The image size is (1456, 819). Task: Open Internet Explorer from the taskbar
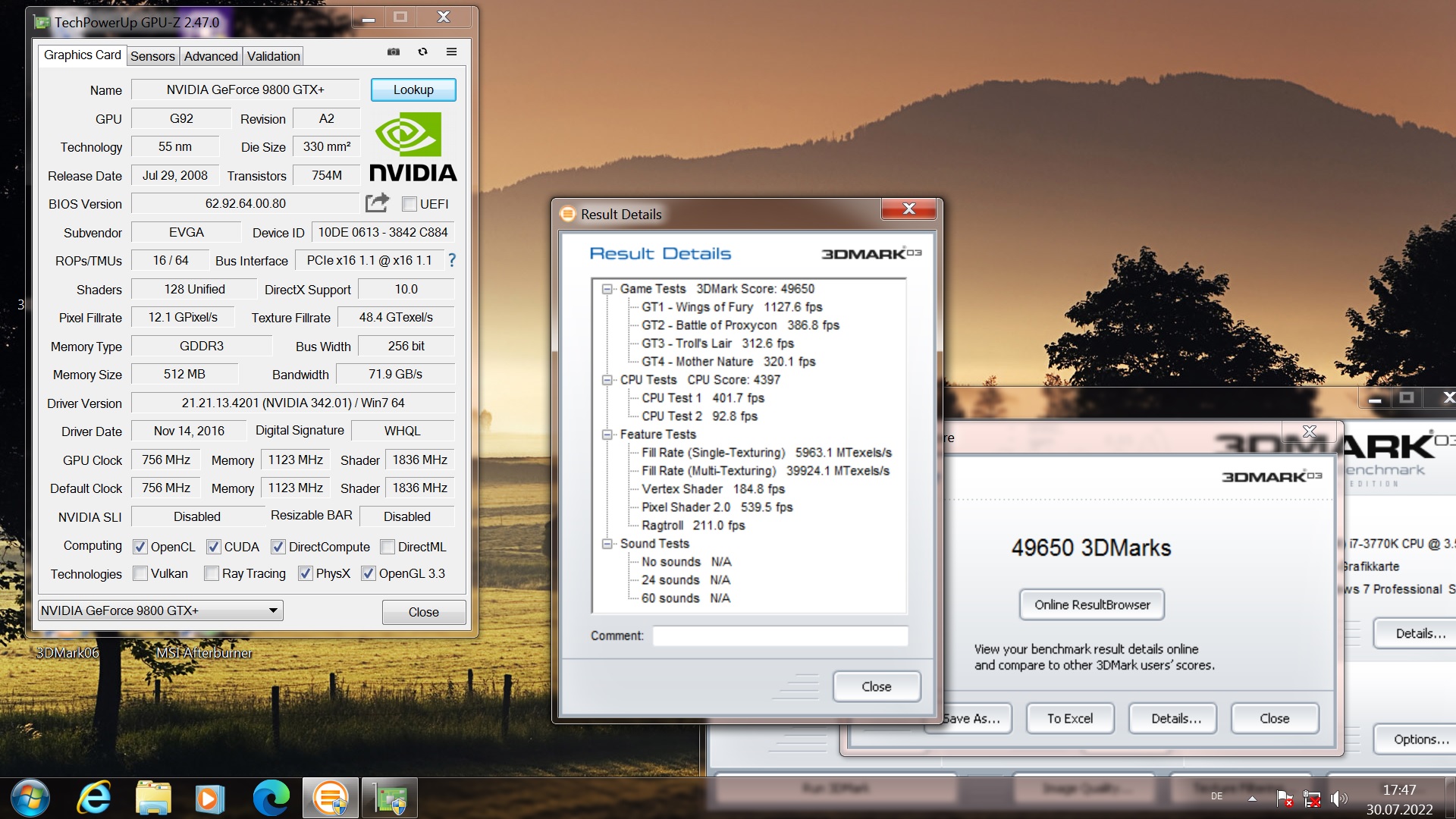[93, 799]
